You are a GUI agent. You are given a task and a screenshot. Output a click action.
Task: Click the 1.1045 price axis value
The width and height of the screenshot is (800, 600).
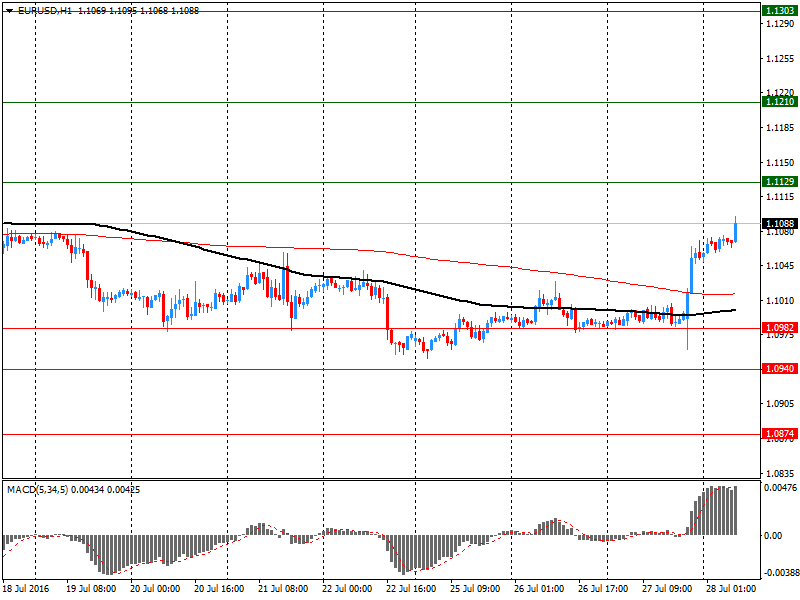pos(780,266)
